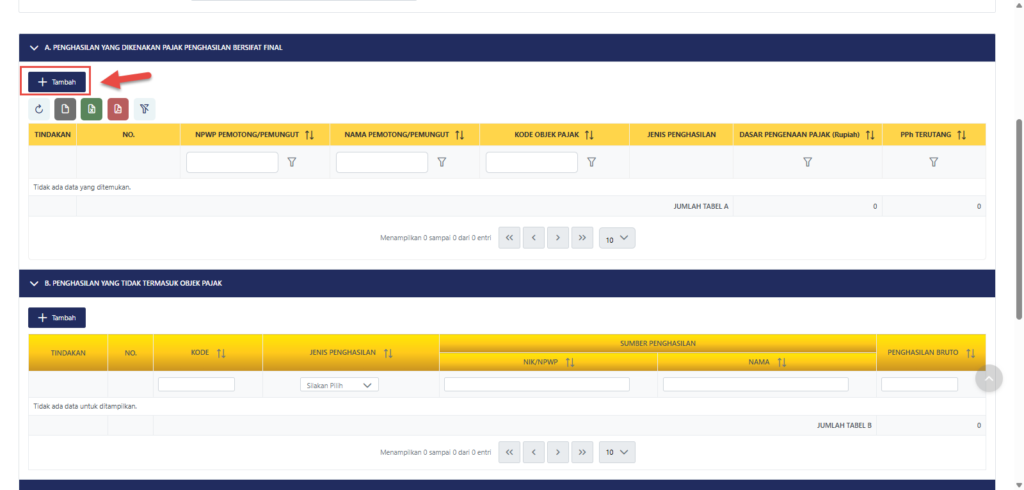Collapse section B Tidak Termasuk Objek Pajak
This screenshot has height=490, width=1024.
34,283
